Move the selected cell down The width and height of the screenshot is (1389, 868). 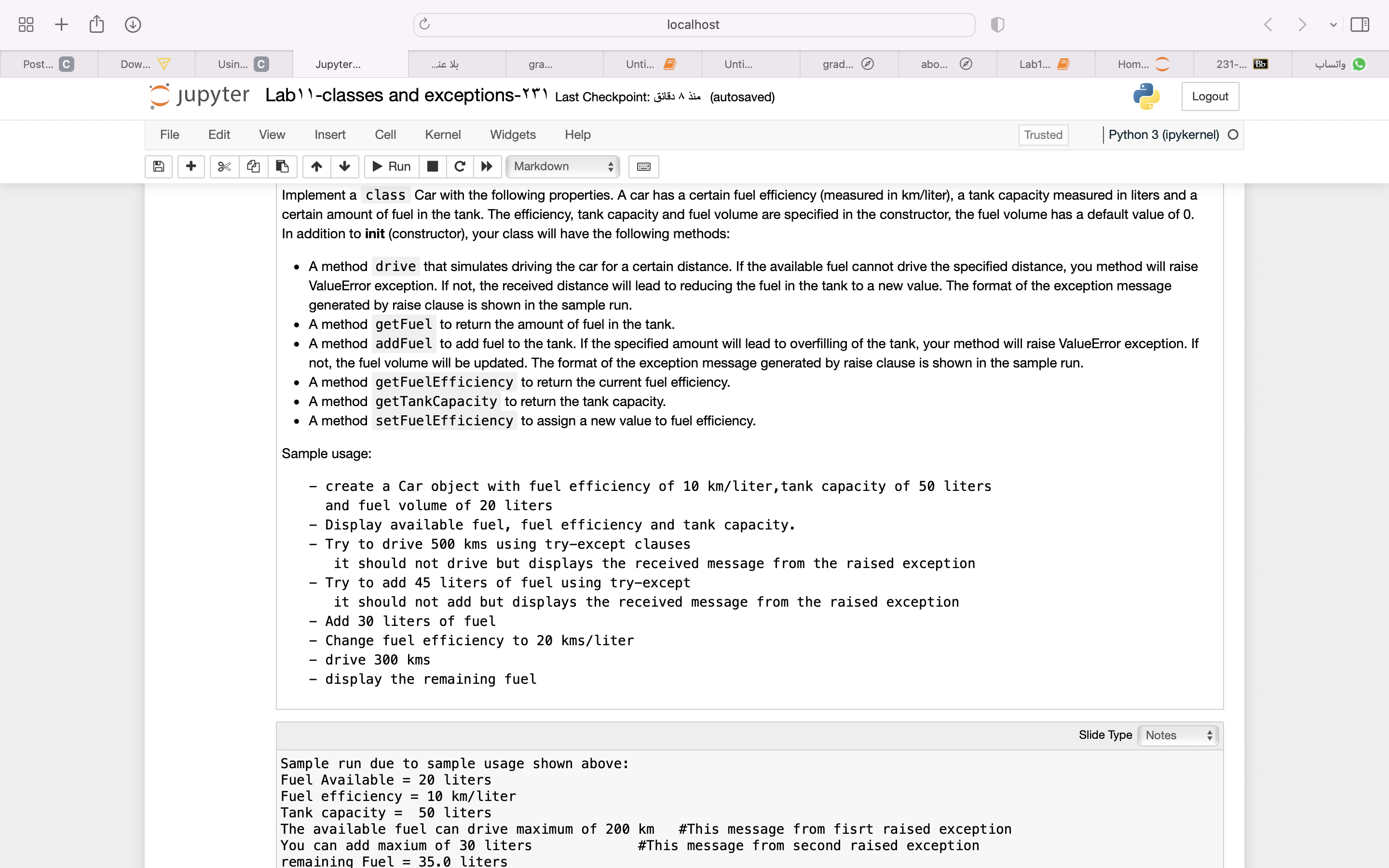344,166
